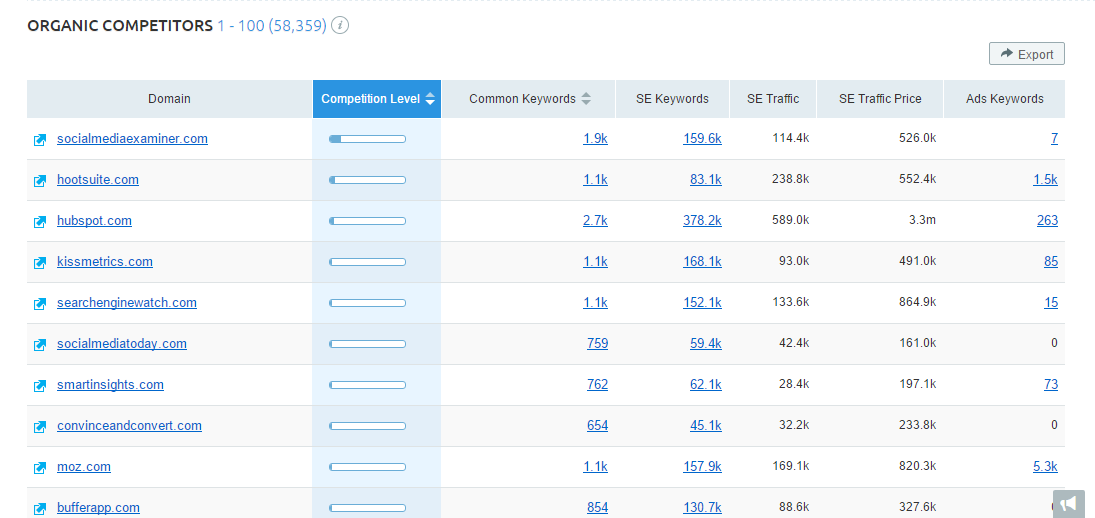Click hubspot.com competition level bar
This screenshot has height=518, width=1095.
click(x=367, y=221)
